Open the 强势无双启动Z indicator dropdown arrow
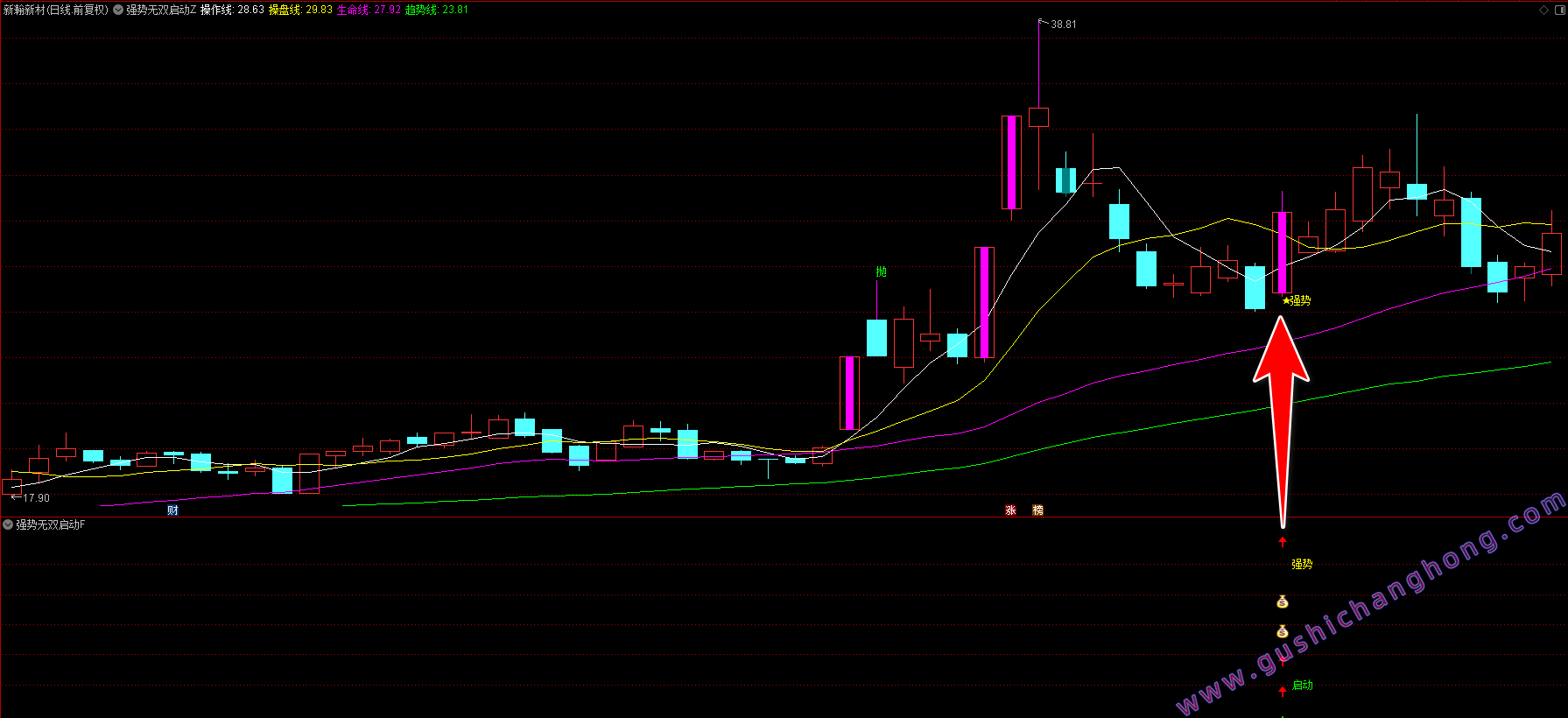The image size is (1568, 718). point(118,10)
